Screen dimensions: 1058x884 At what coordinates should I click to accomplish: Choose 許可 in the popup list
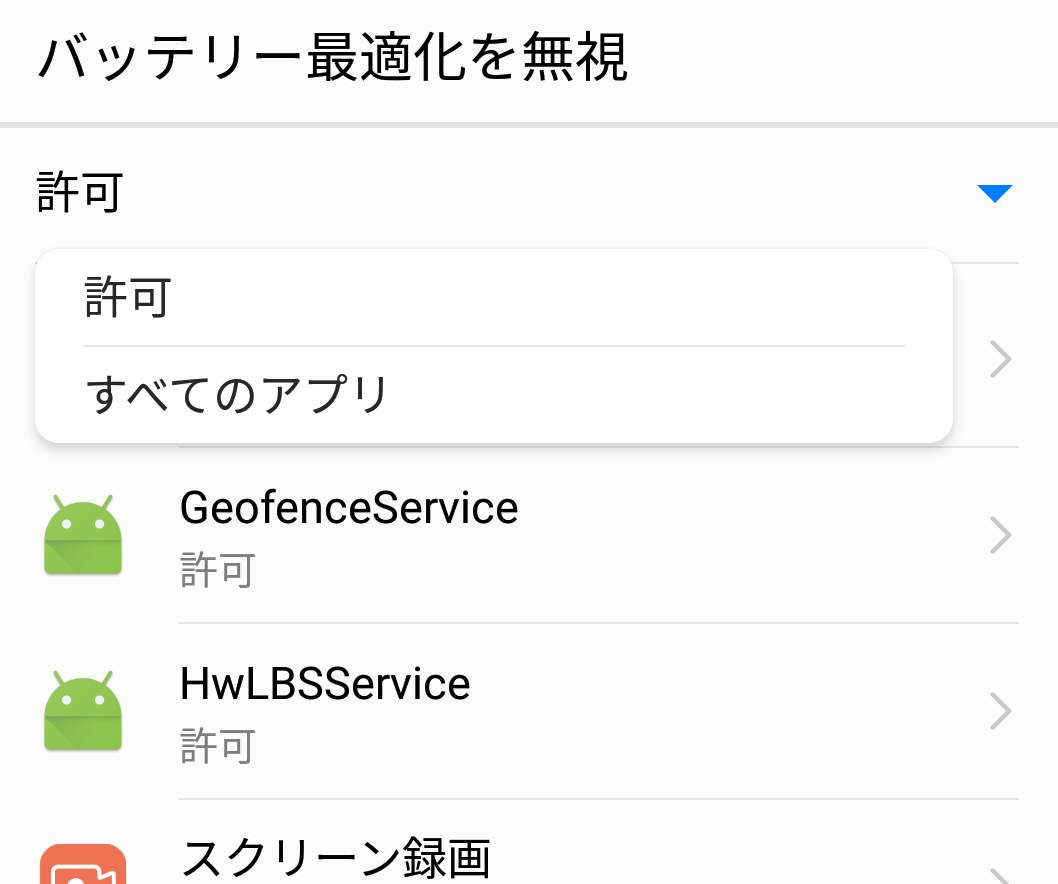point(128,298)
